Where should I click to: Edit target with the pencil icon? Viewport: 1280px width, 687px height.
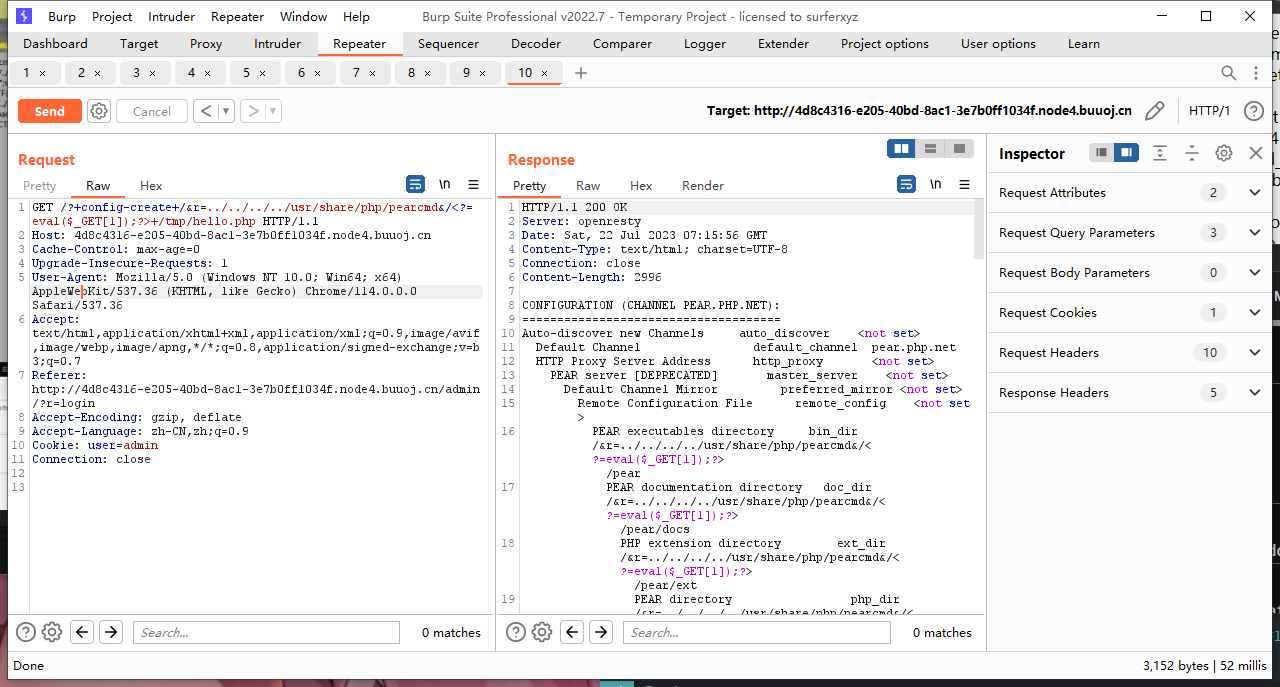[x=1155, y=111]
